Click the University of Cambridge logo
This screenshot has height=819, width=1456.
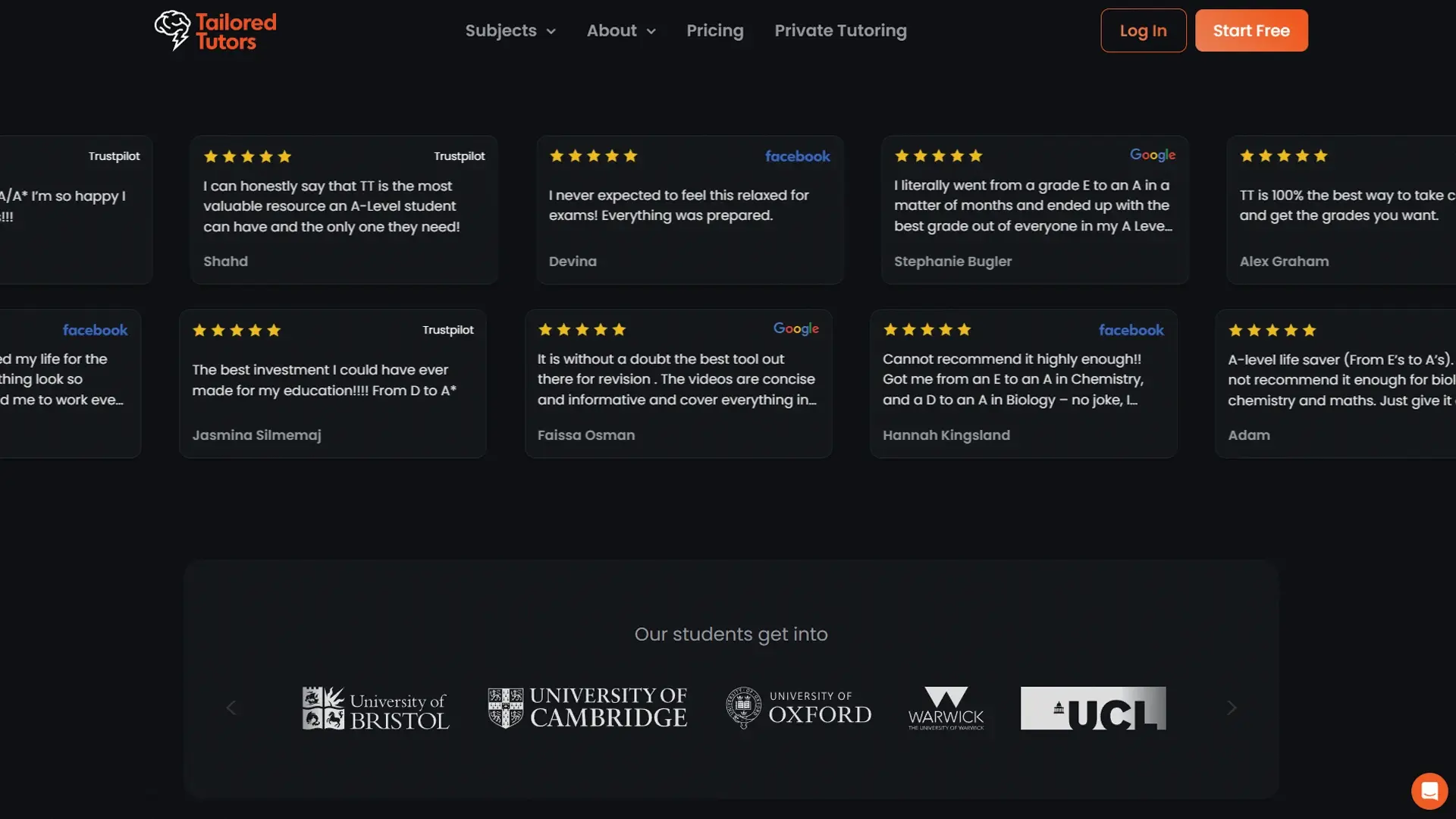click(x=588, y=708)
